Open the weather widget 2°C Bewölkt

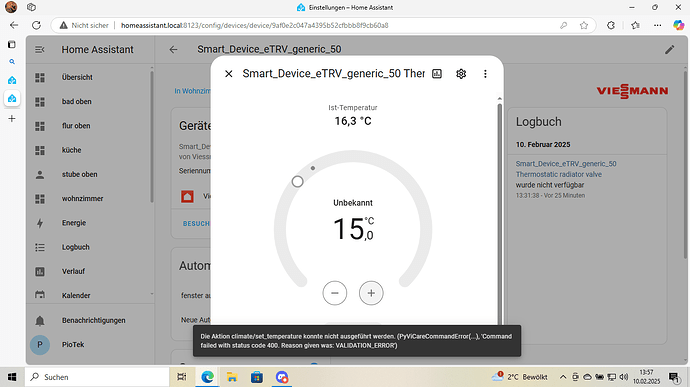[520, 377]
